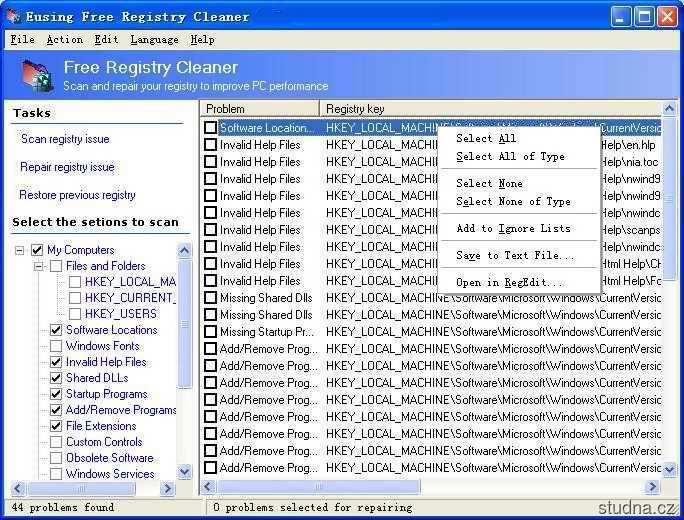Open the Help menu

(x=202, y=39)
